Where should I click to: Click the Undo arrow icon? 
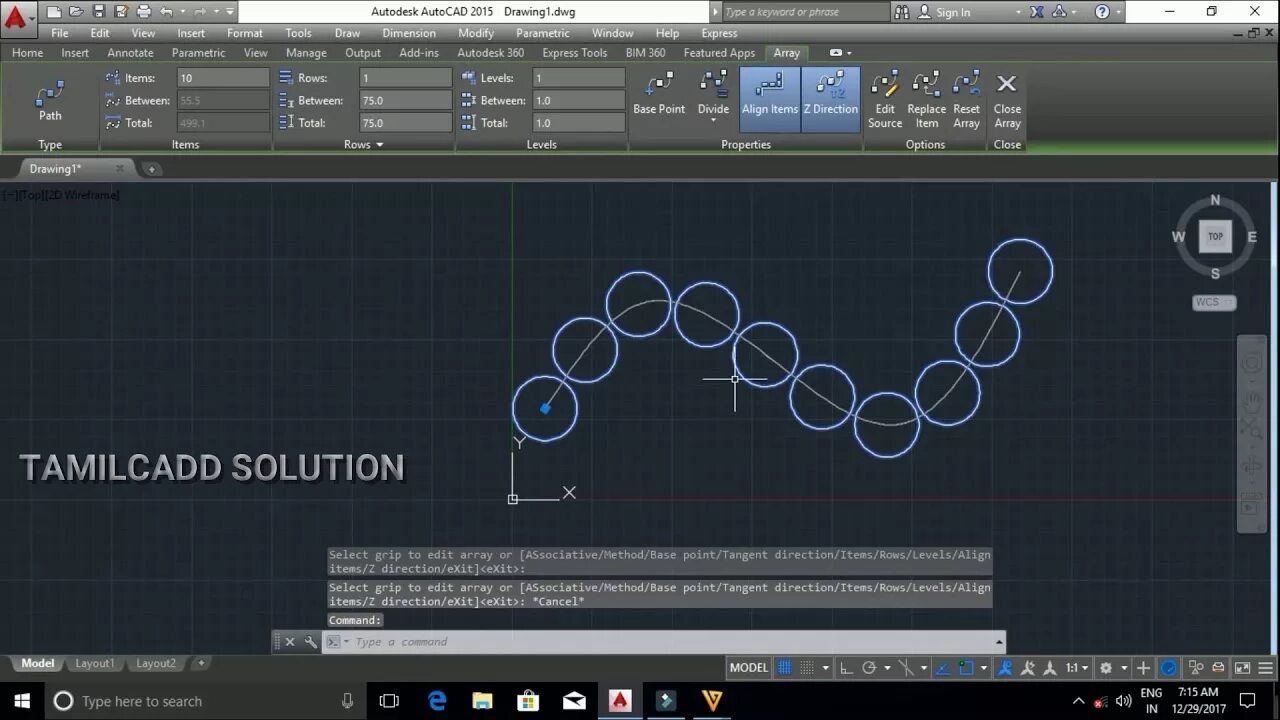[x=167, y=12]
